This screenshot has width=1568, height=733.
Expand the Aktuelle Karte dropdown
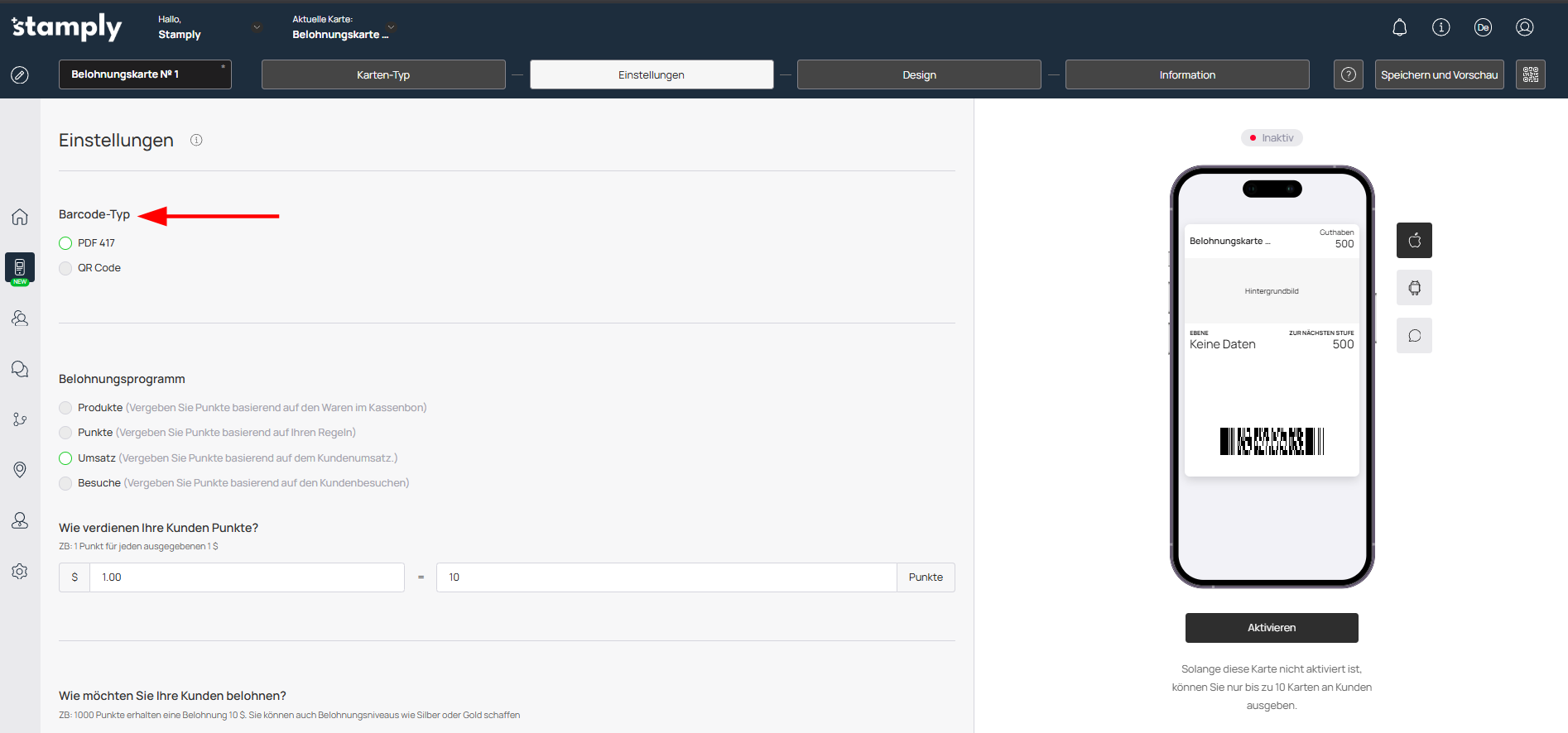coord(391,27)
